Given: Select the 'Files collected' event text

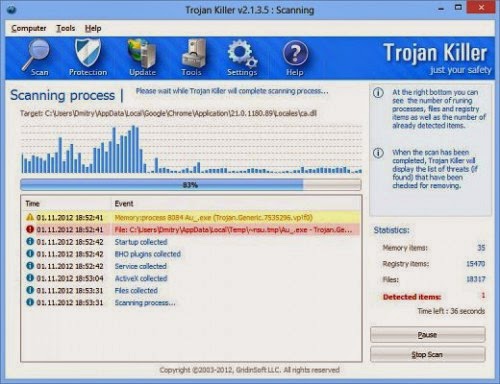Looking at the screenshot, I should pyautogui.click(x=136, y=290).
